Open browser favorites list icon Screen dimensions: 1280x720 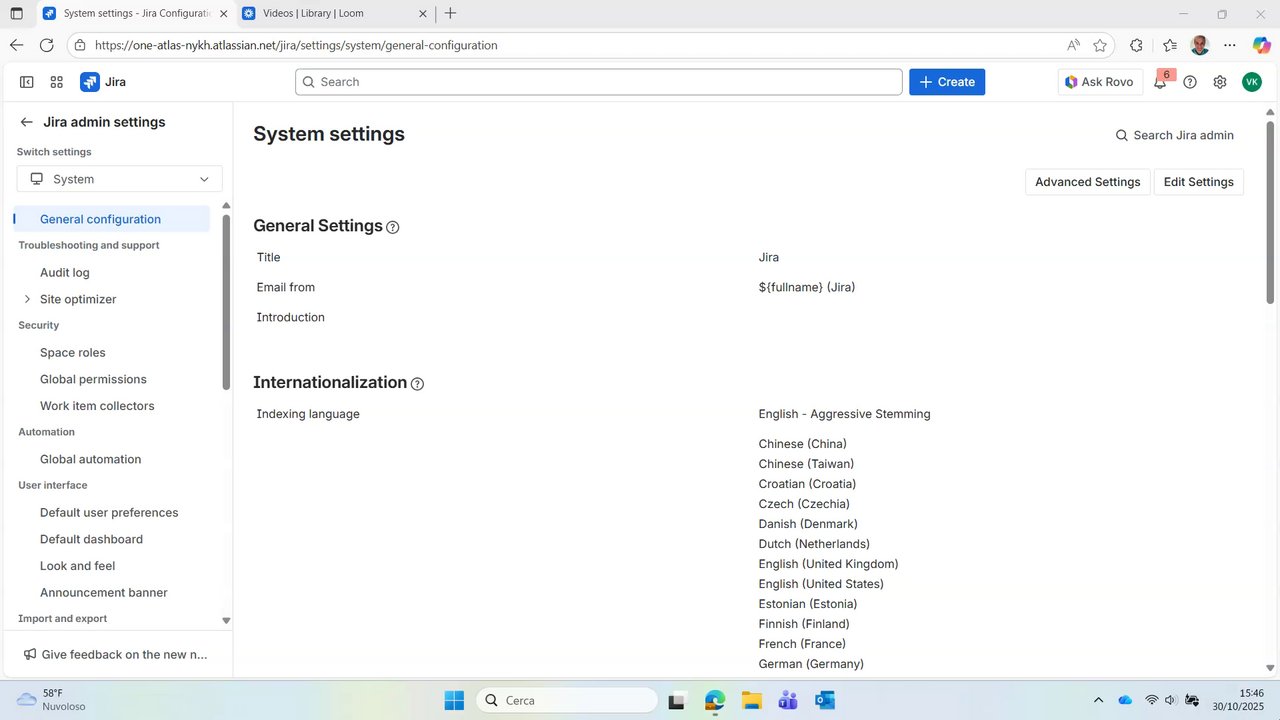pos(1170,45)
